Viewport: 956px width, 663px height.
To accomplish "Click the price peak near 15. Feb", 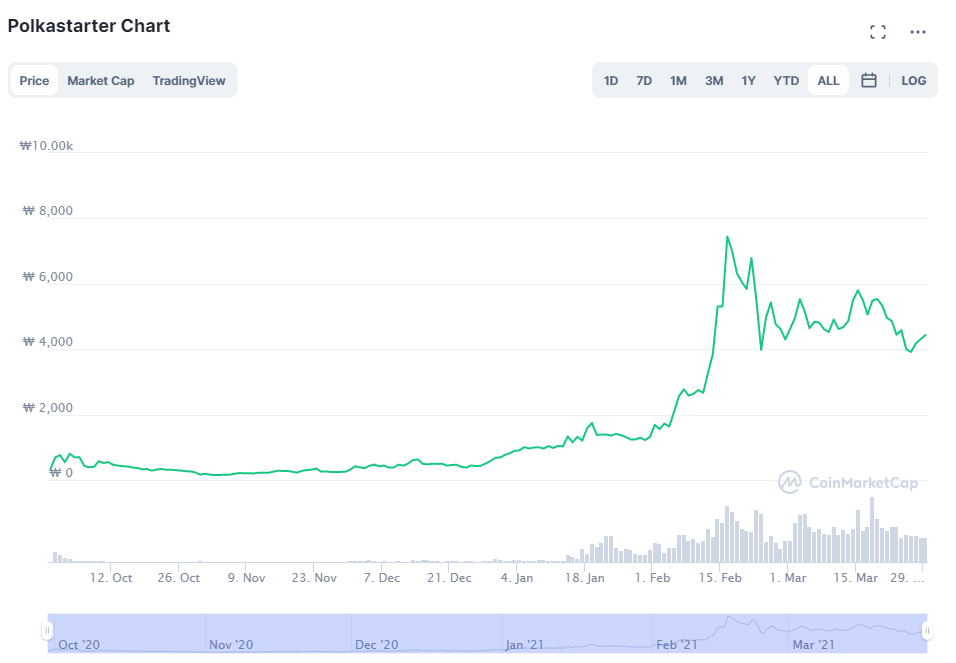I will pos(727,237).
